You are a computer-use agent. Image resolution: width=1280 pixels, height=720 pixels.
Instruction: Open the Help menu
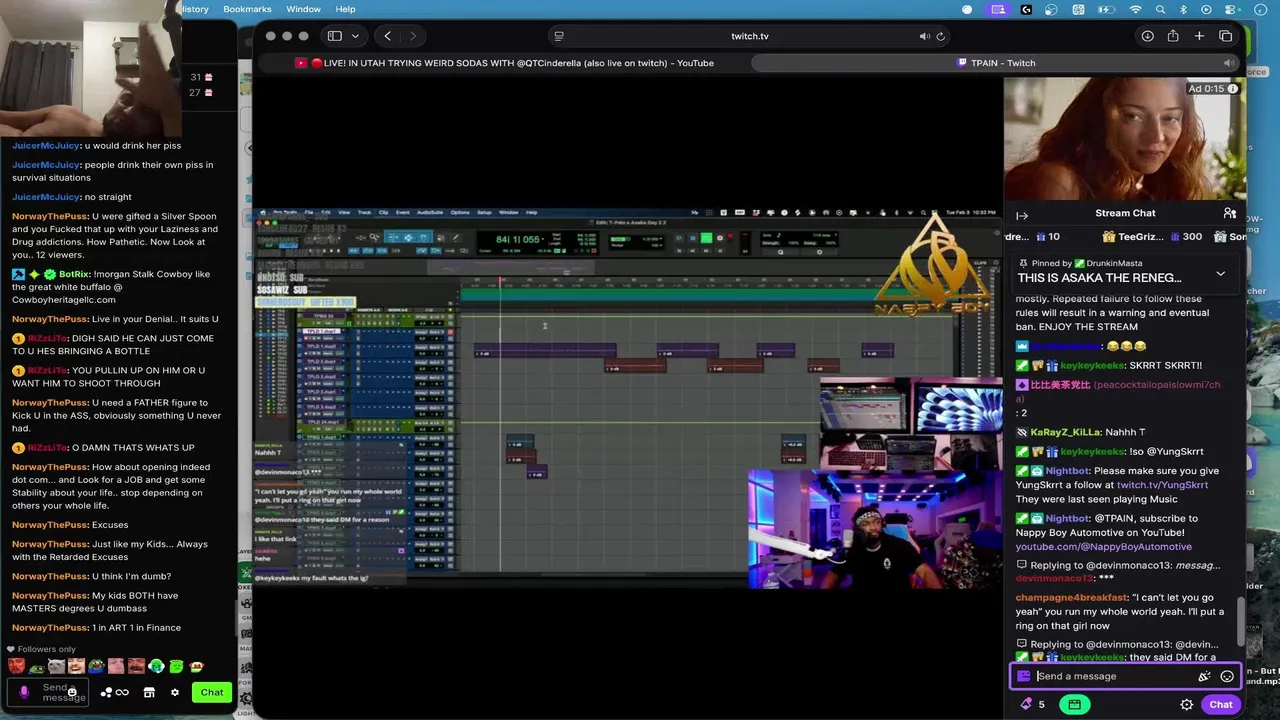pos(345,9)
